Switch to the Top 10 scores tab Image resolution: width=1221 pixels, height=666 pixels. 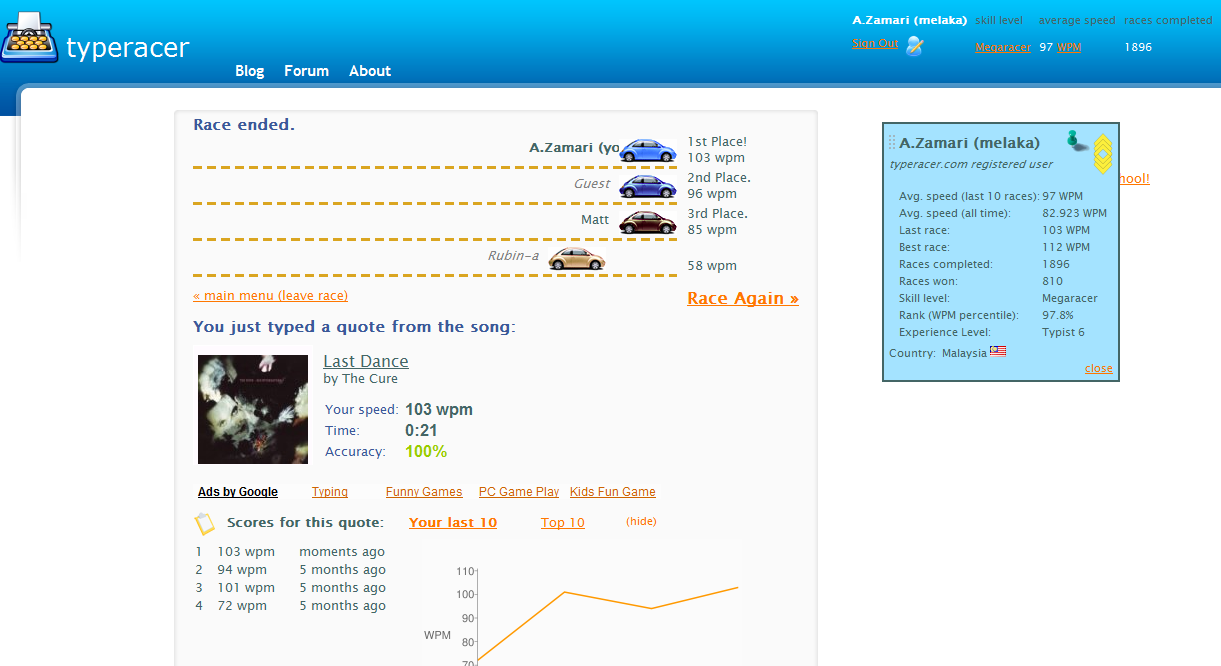click(562, 522)
